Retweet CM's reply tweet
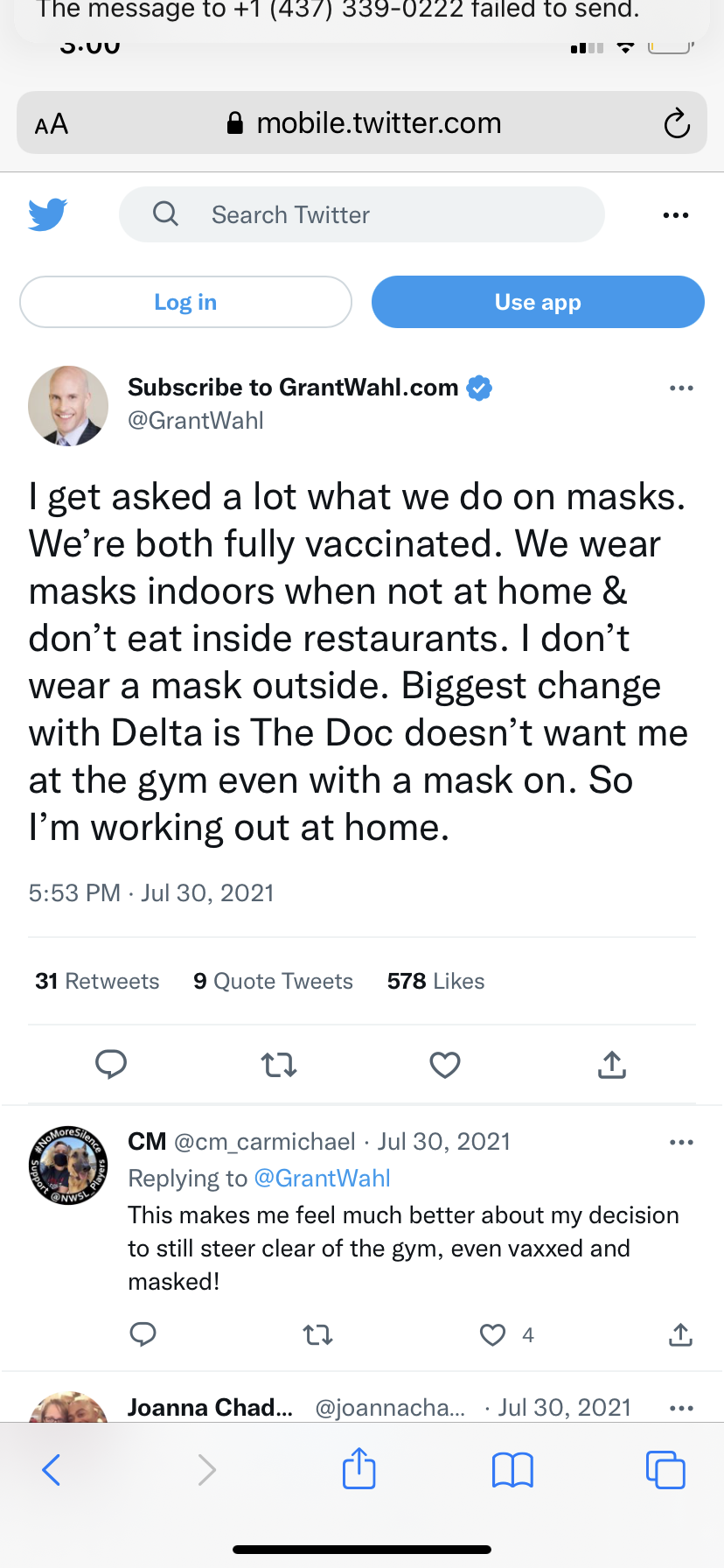Viewport: 724px width, 1568px height. click(x=317, y=1334)
